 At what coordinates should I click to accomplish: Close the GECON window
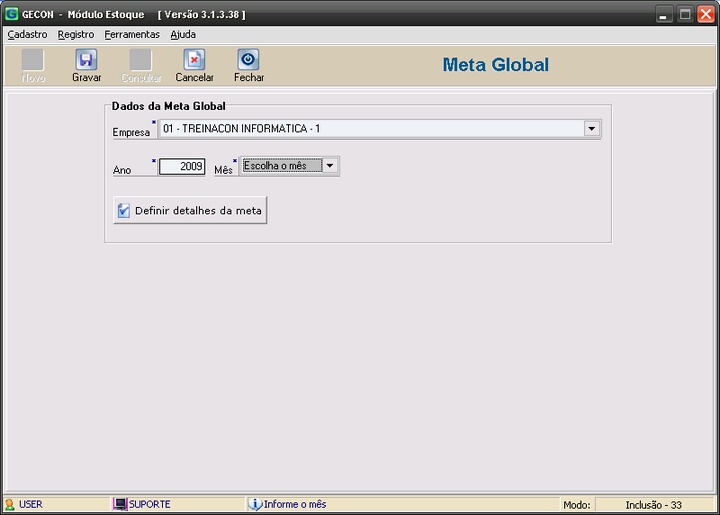tap(706, 14)
